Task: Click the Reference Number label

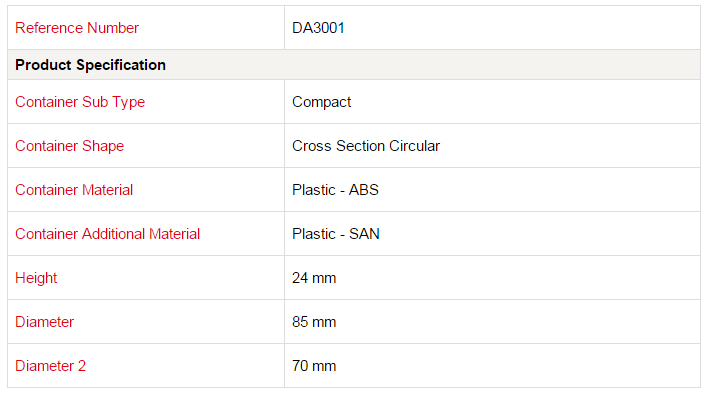Action: point(77,28)
